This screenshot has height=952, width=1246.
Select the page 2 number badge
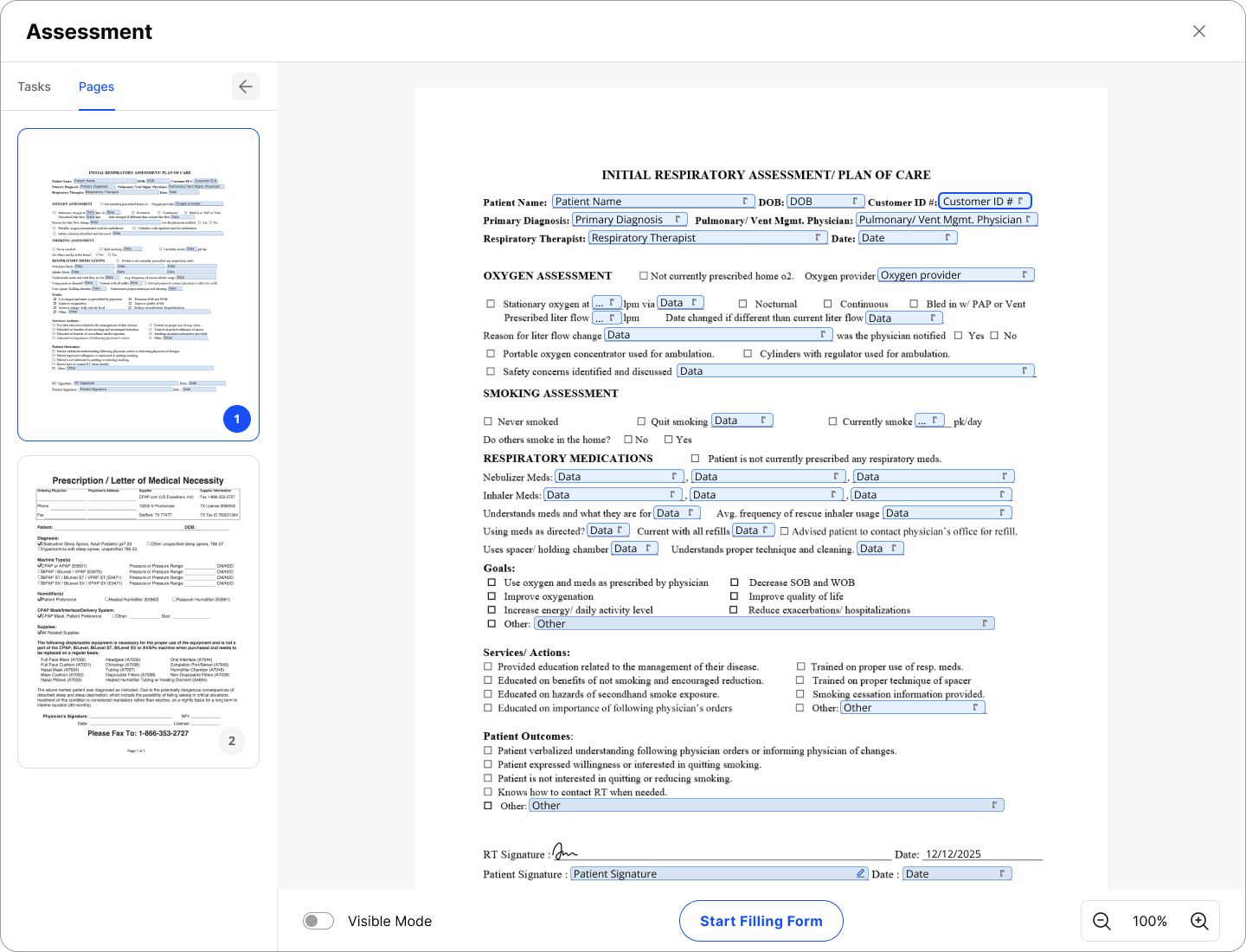point(231,741)
